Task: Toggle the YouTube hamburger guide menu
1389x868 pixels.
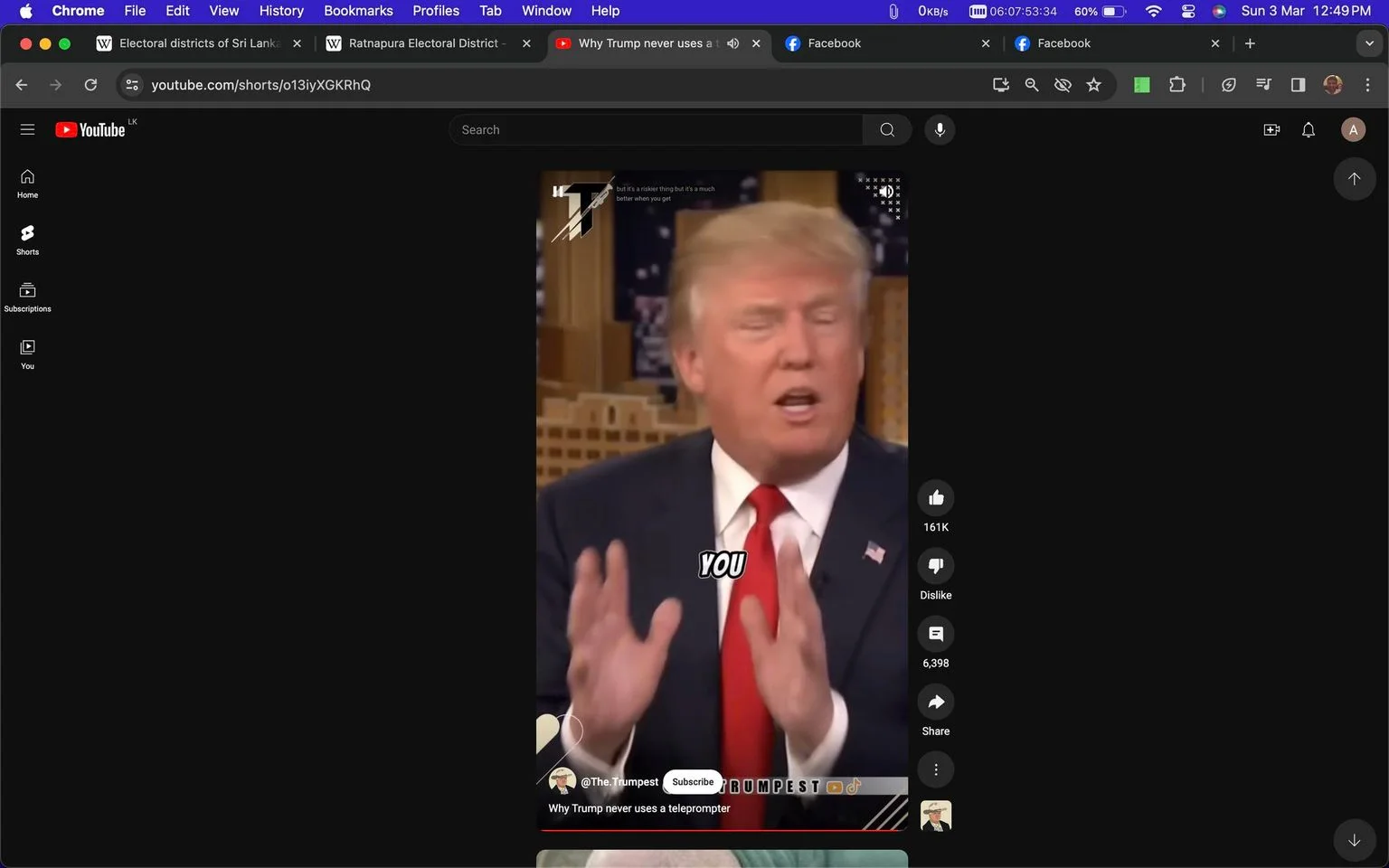Action: [x=27, y=129]
